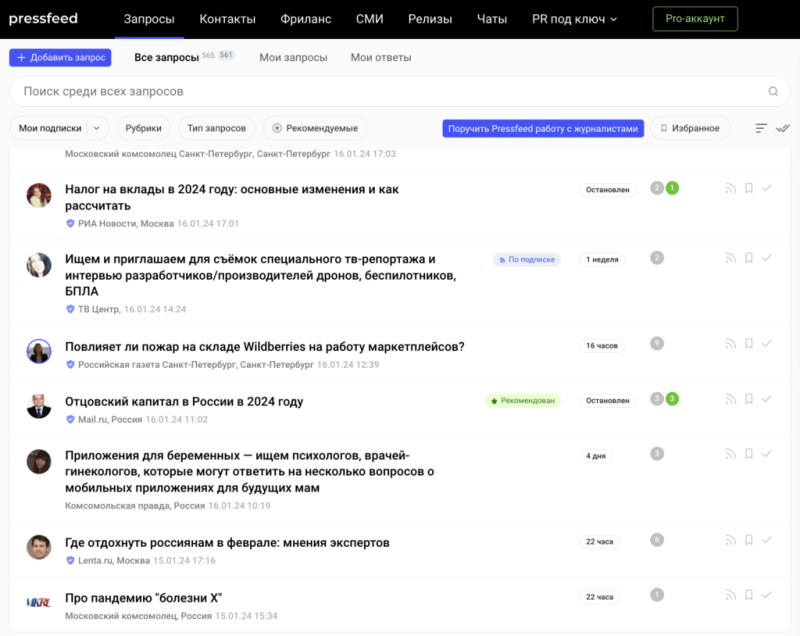The height and width of the screenshot is (636, 800).
Task: Click the 'Добавить запрос' button
Action: pyautogui.click(x=60, y=58)
